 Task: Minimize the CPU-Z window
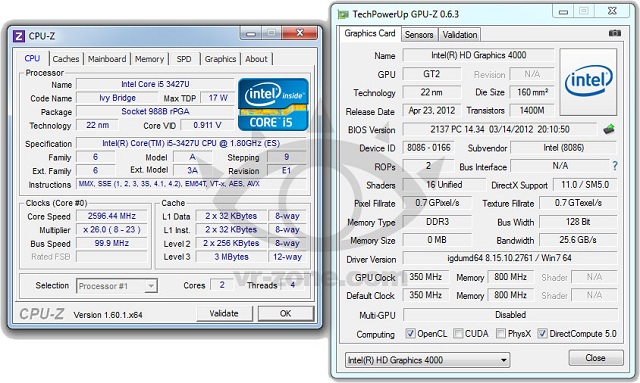pos(251,33)
